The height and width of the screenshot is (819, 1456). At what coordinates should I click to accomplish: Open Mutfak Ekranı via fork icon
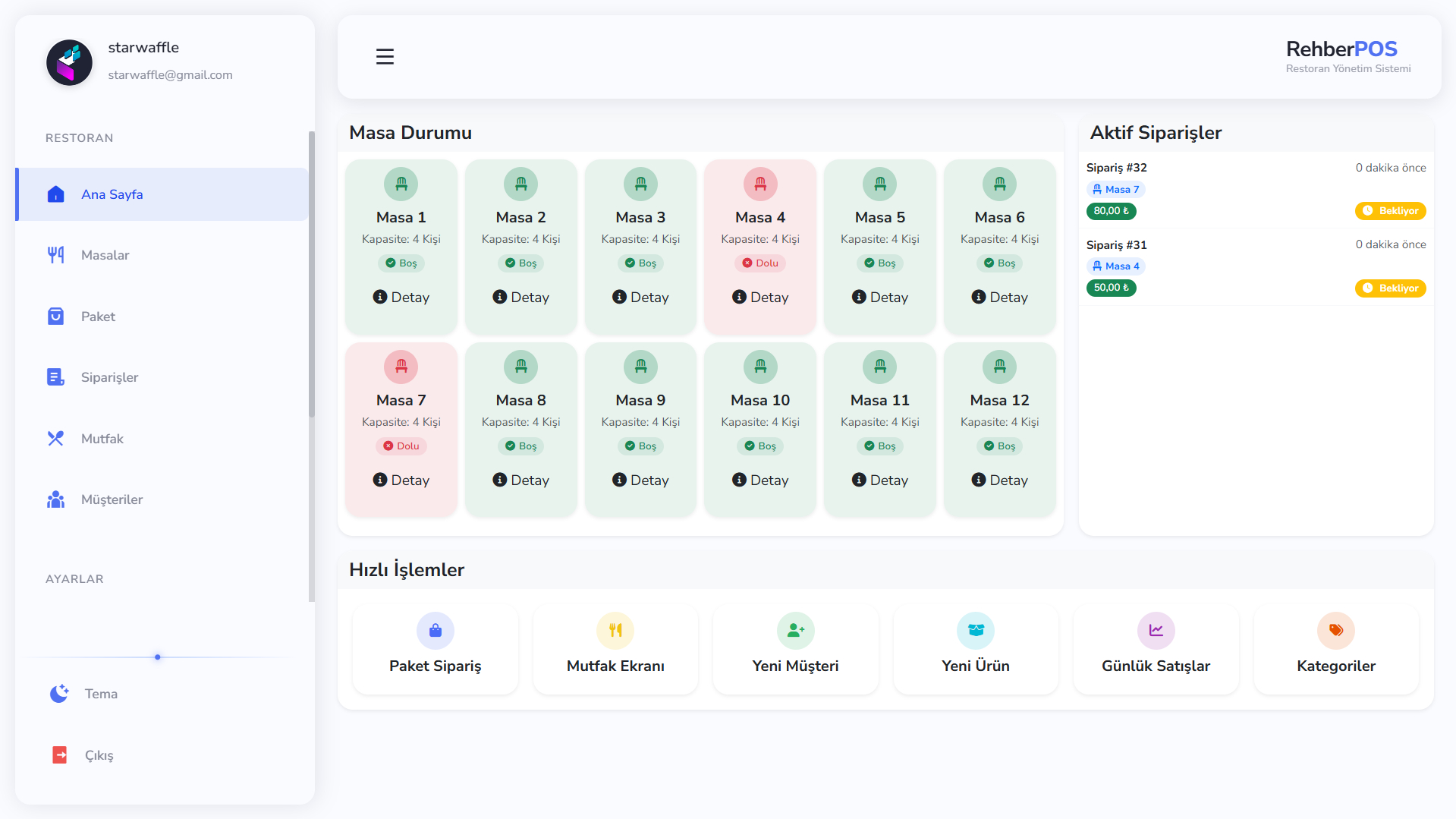coord(615,630)
